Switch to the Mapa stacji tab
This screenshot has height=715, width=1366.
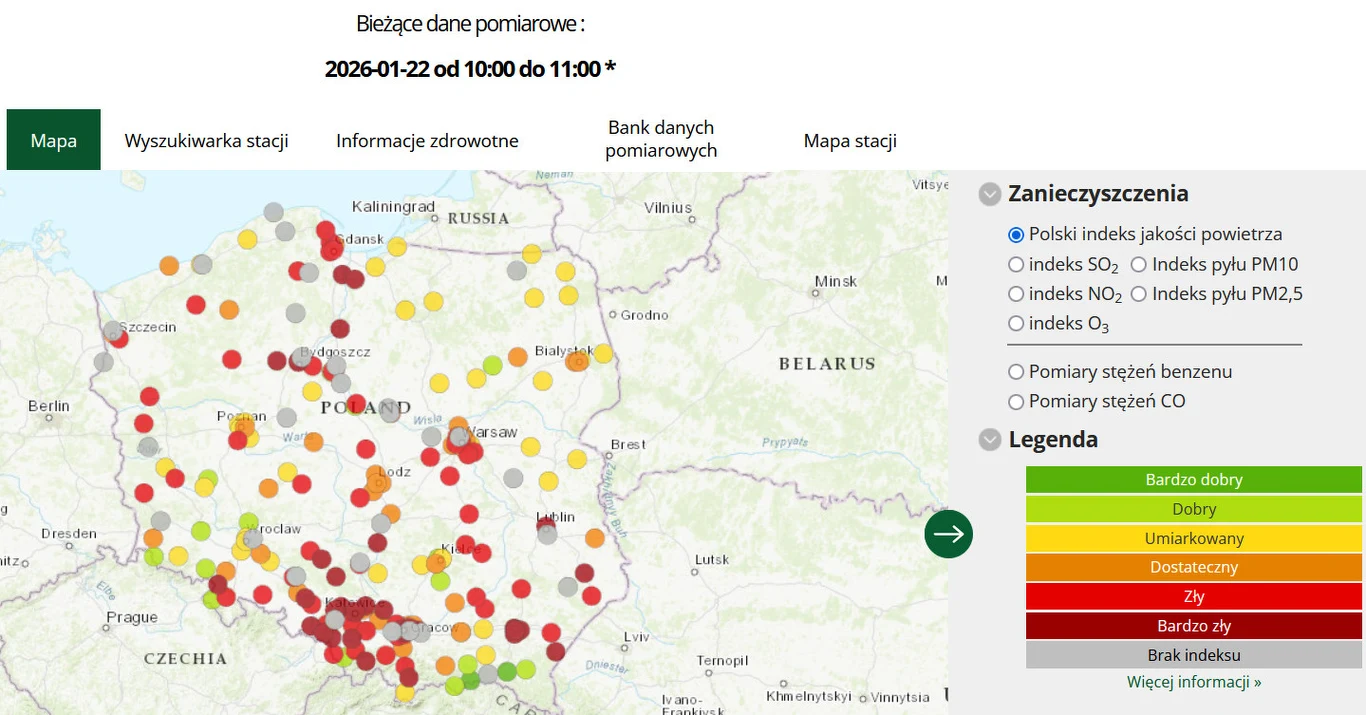point(849,140)
